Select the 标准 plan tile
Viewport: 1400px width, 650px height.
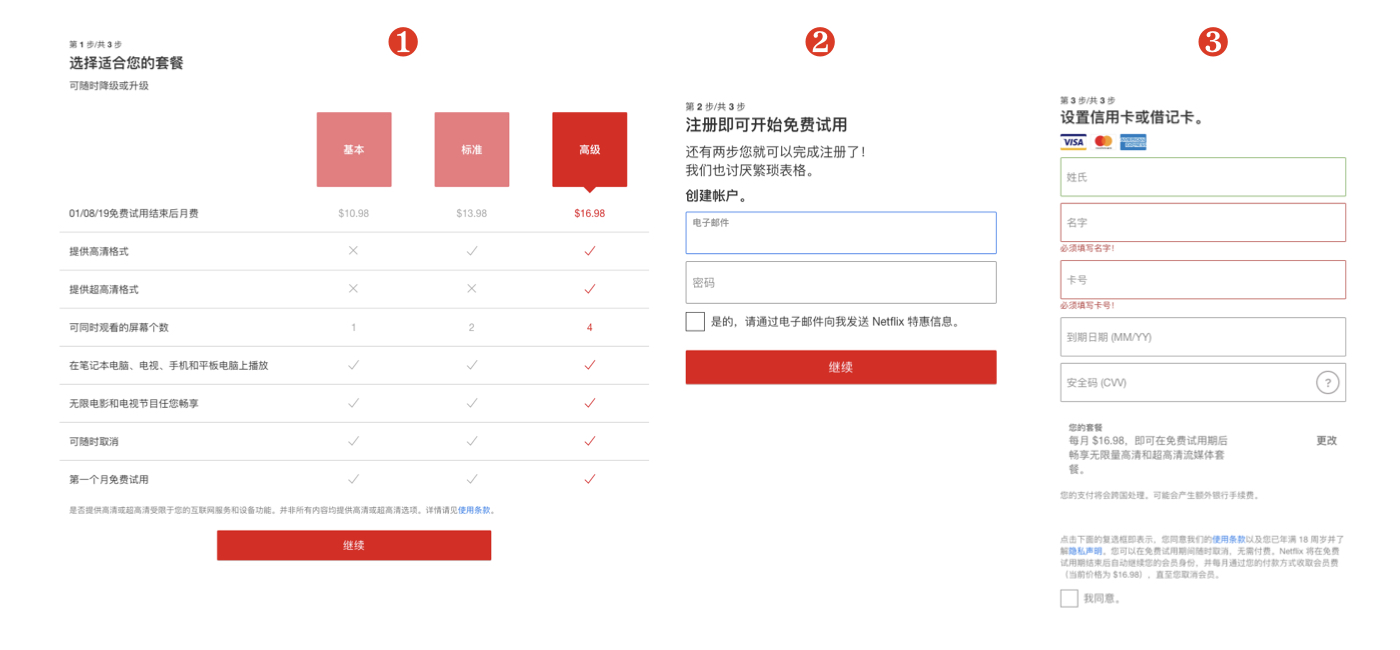[472, 149]
